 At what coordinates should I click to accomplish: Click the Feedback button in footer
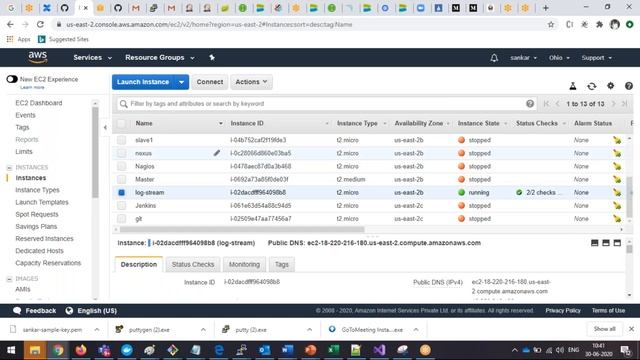pyautogui.click(x=35, y=311)
